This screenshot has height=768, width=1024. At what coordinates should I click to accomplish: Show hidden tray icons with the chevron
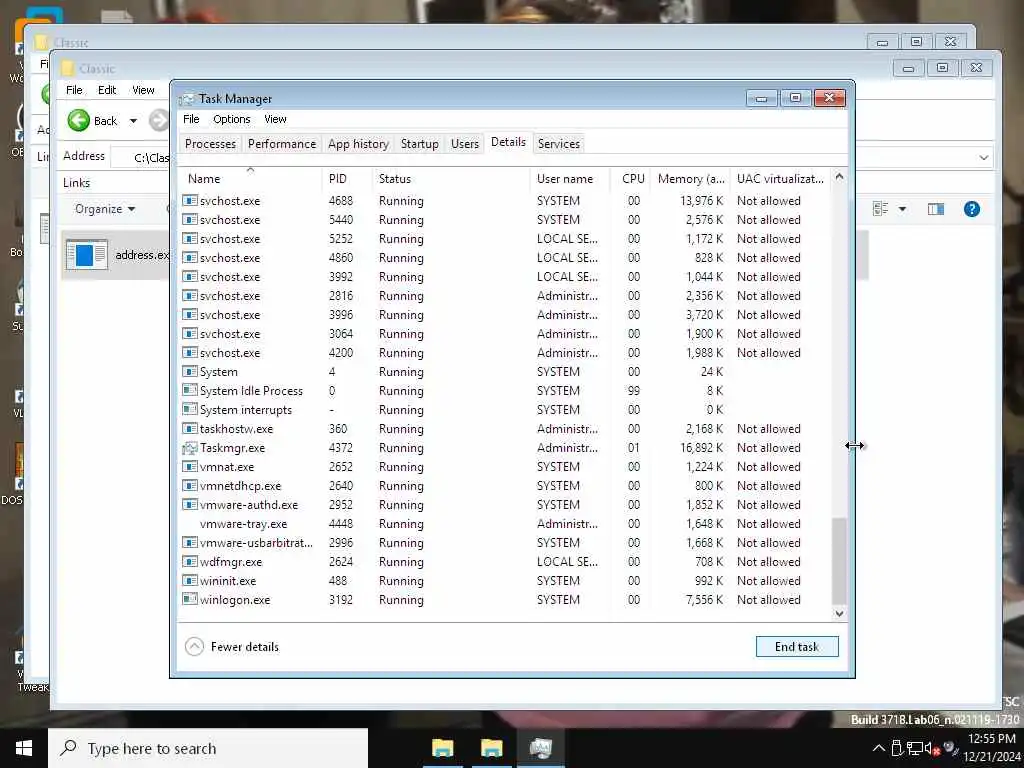[879, 748]
